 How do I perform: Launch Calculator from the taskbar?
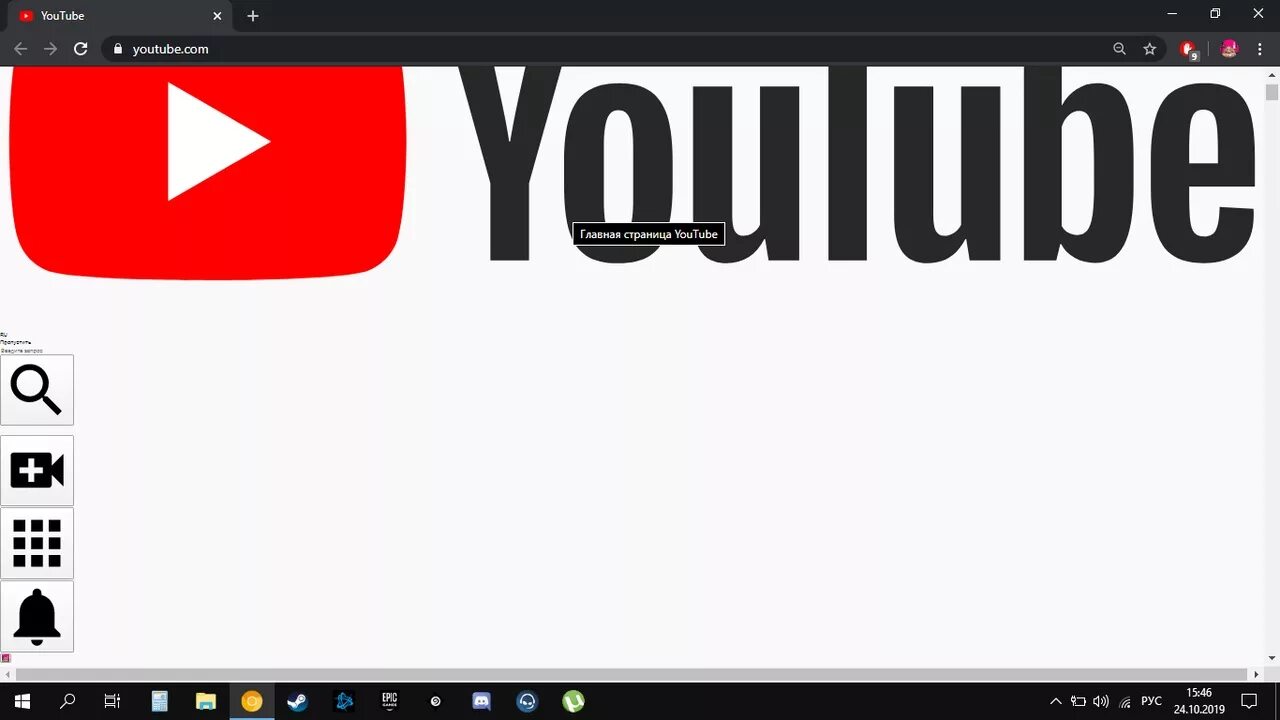click(x=160, y=701)
